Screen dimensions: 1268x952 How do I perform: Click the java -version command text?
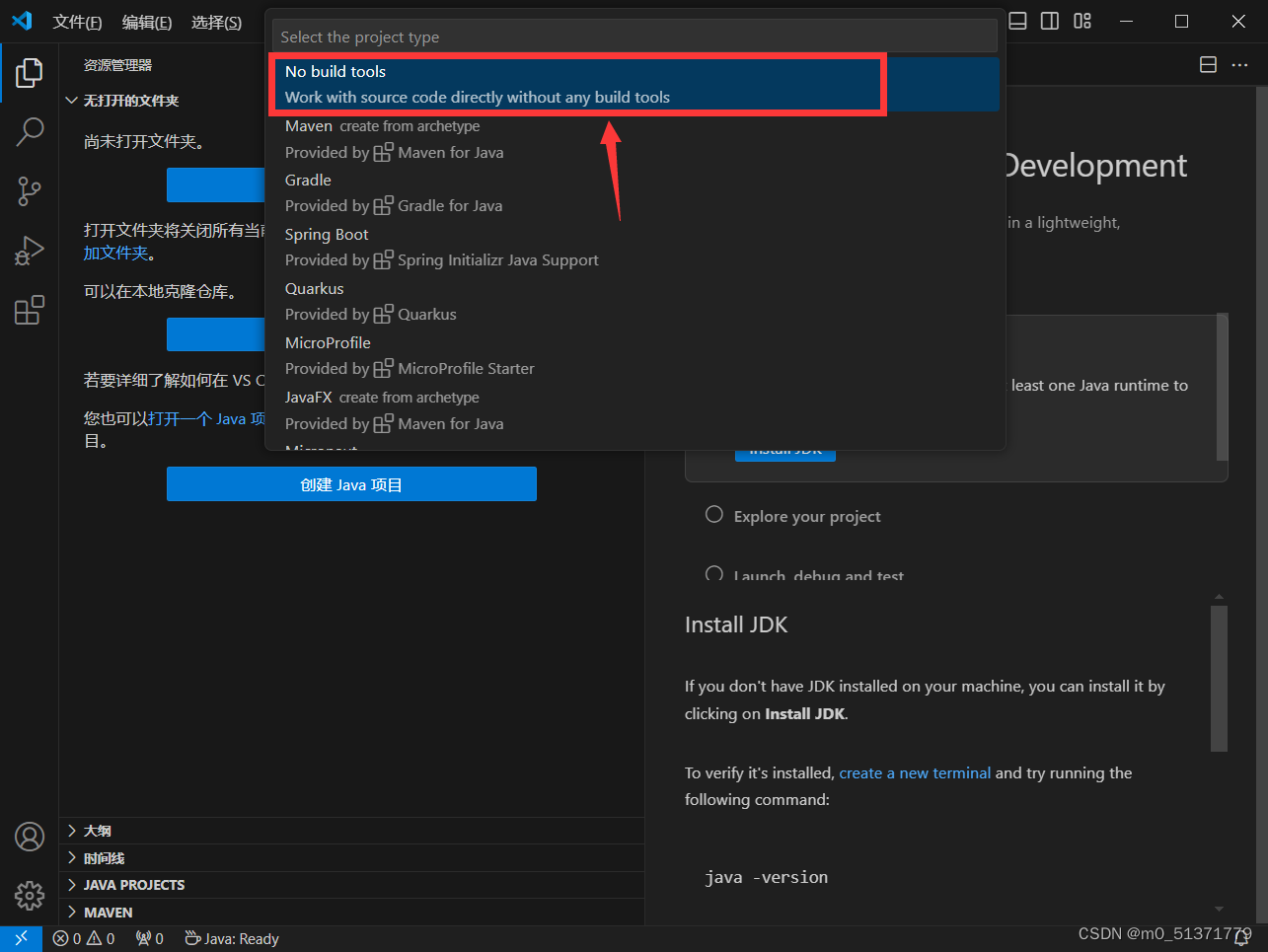click(x=766, y=877)
